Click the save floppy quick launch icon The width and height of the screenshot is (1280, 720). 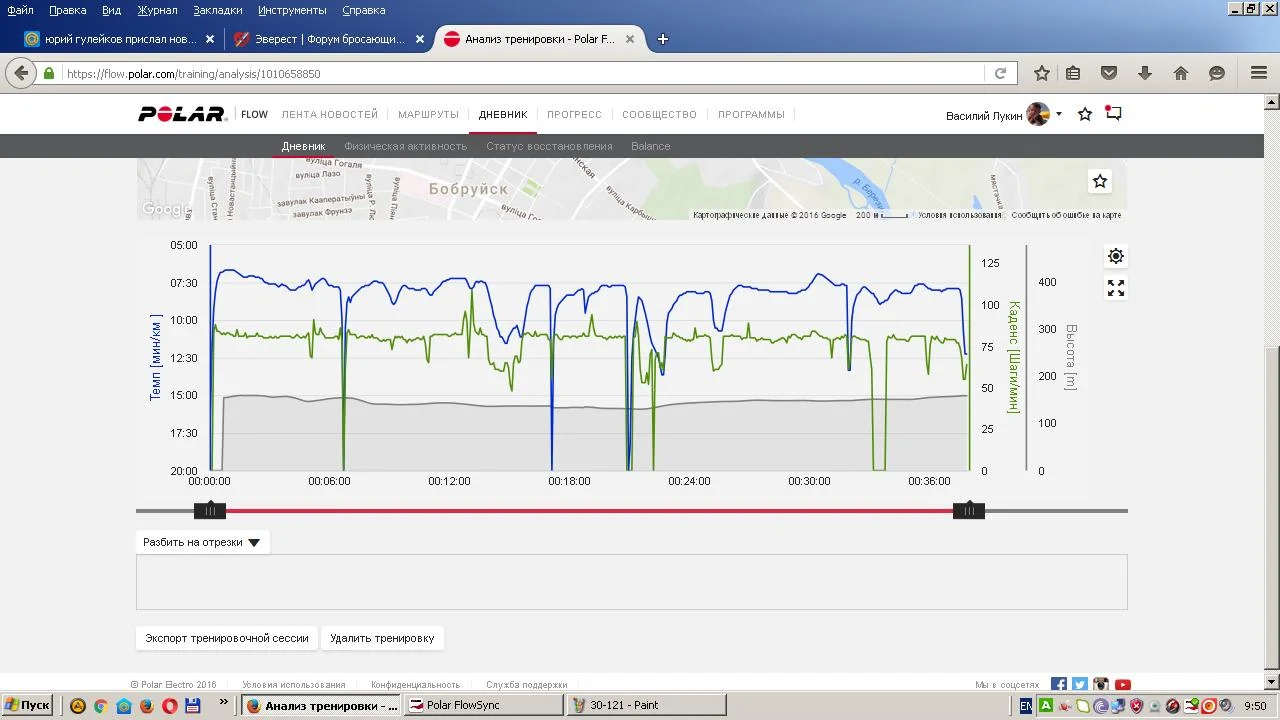point(193,705)
